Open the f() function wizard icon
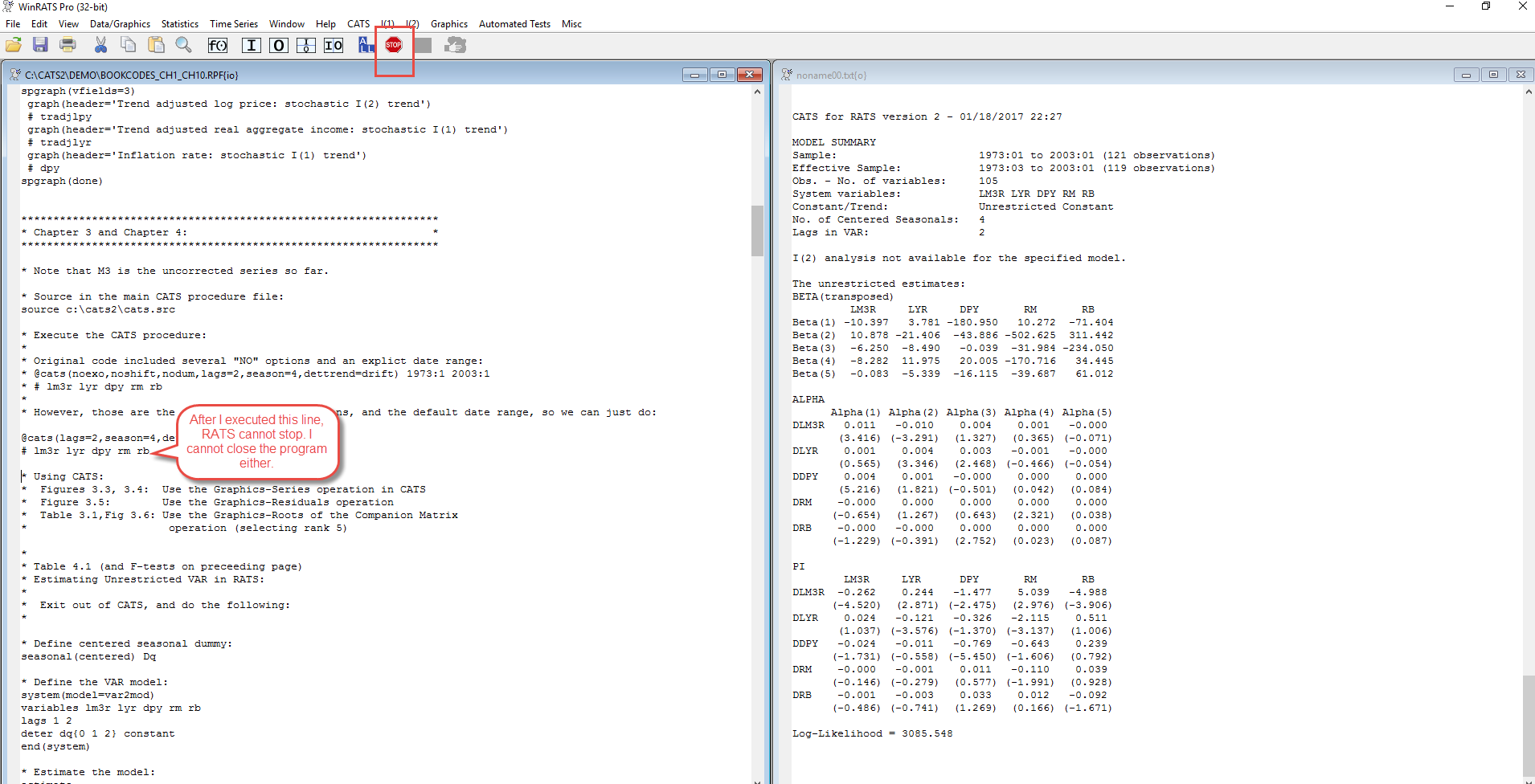 point(218,45)
